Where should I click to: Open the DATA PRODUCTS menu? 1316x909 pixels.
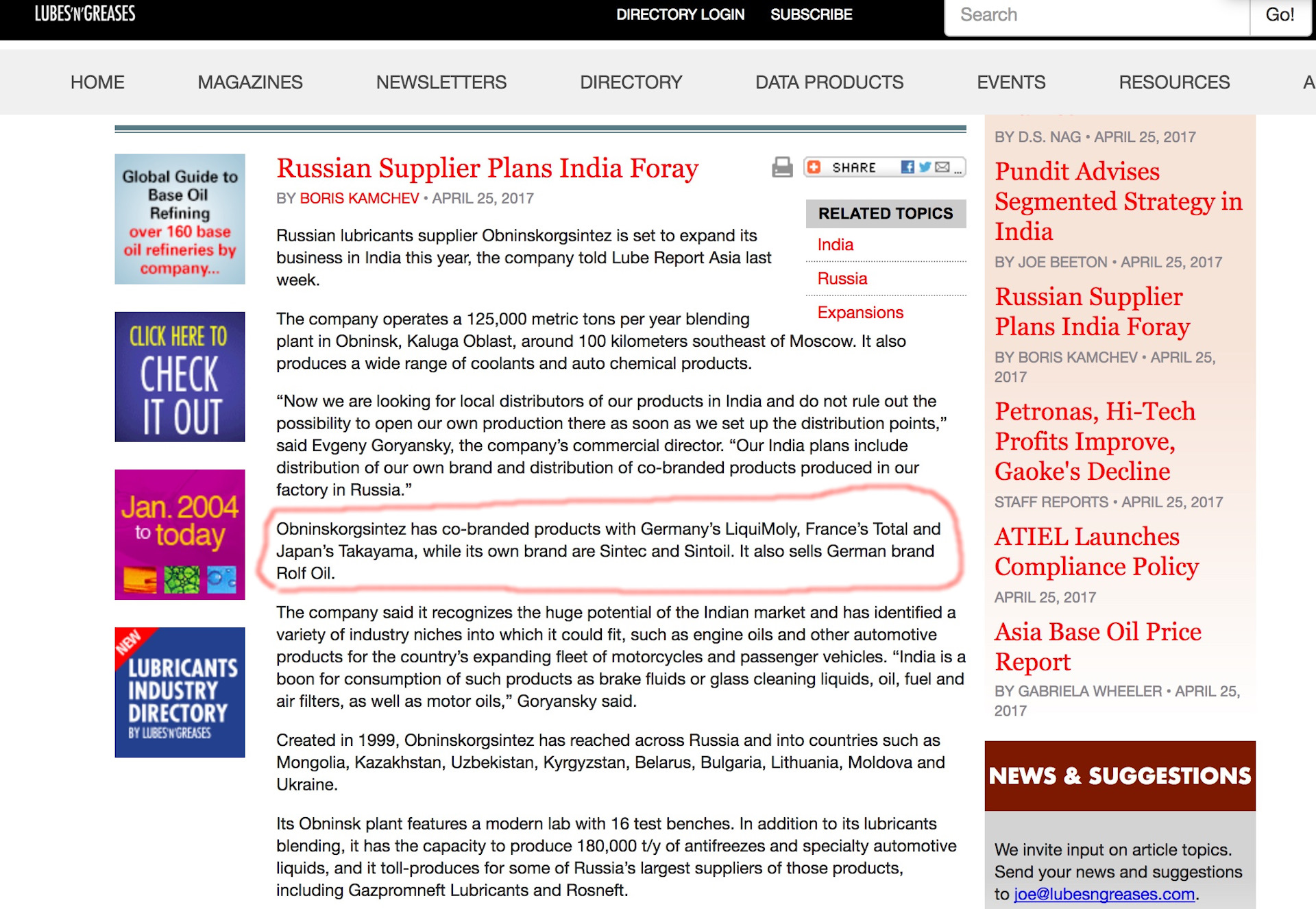[x=829, y=82]
